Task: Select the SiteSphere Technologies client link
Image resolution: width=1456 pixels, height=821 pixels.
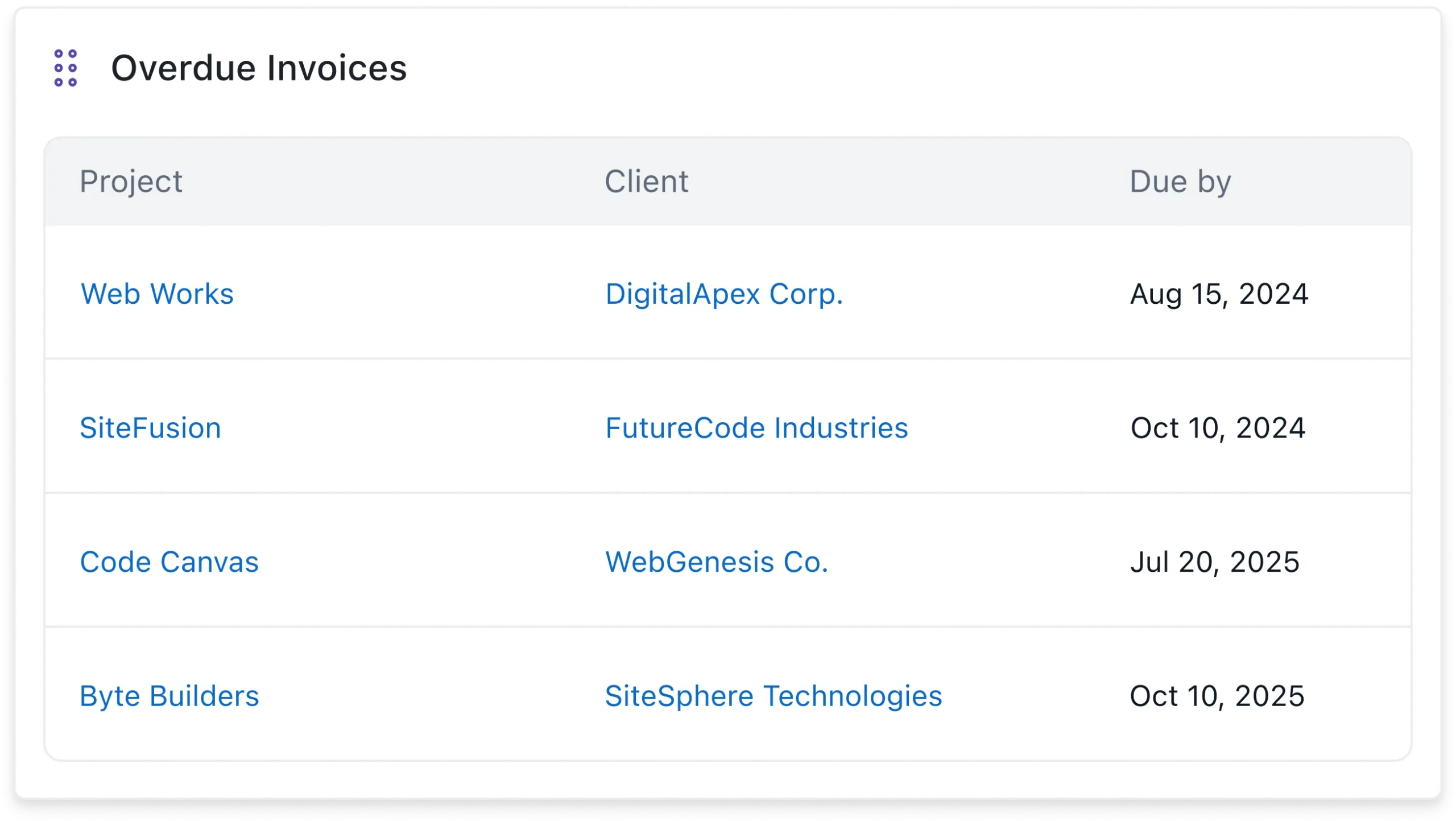Action: [773, 696]
